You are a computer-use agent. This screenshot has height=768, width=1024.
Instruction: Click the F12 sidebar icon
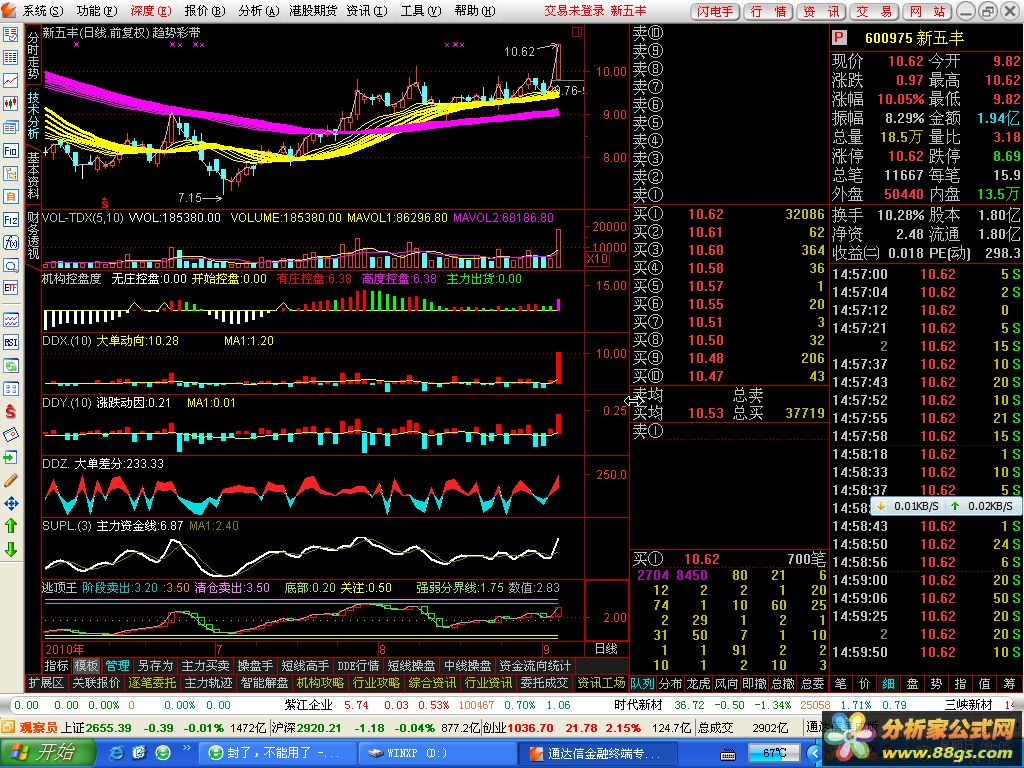coord(10,220)
